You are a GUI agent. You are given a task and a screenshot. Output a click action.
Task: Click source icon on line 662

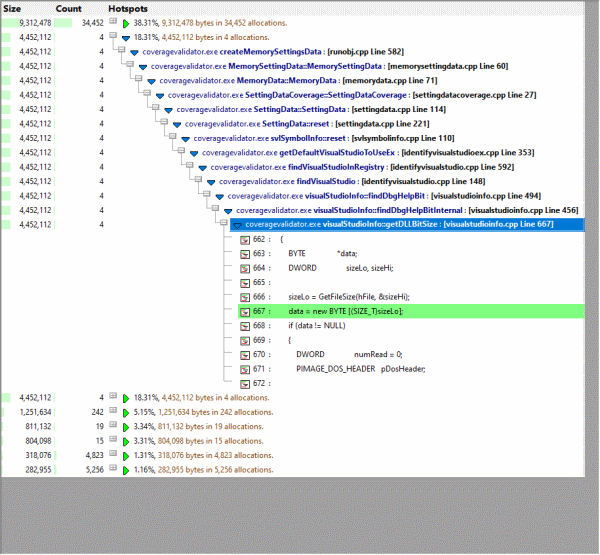(245, 240)
